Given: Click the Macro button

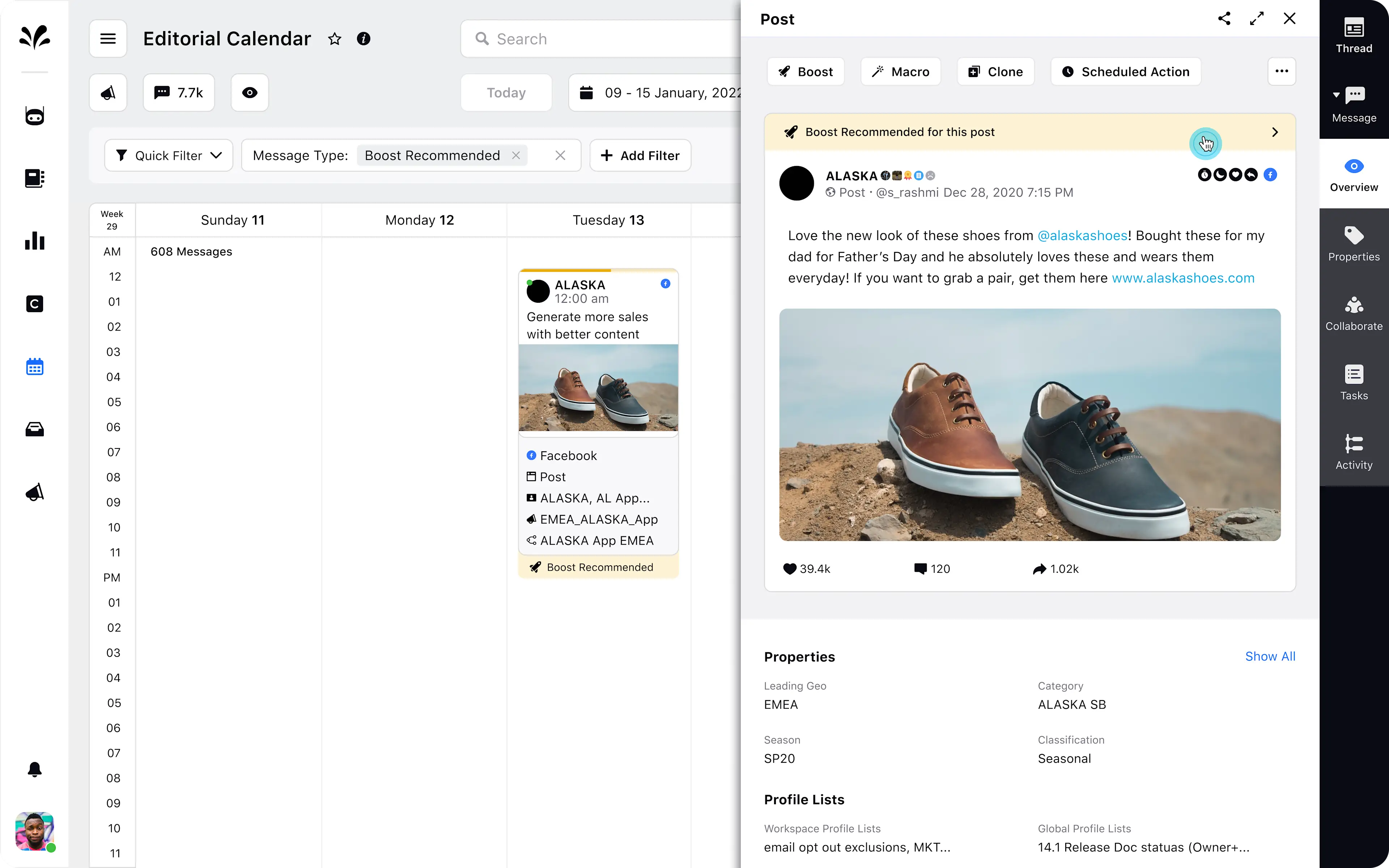Looking at the screenshot, I should tap(901, 72).
